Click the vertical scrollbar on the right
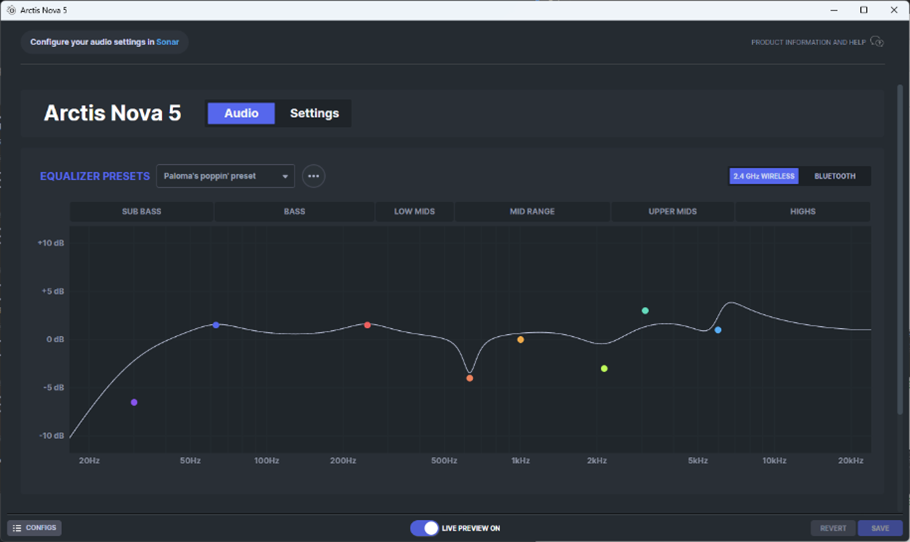 click(x=900, y=250)
